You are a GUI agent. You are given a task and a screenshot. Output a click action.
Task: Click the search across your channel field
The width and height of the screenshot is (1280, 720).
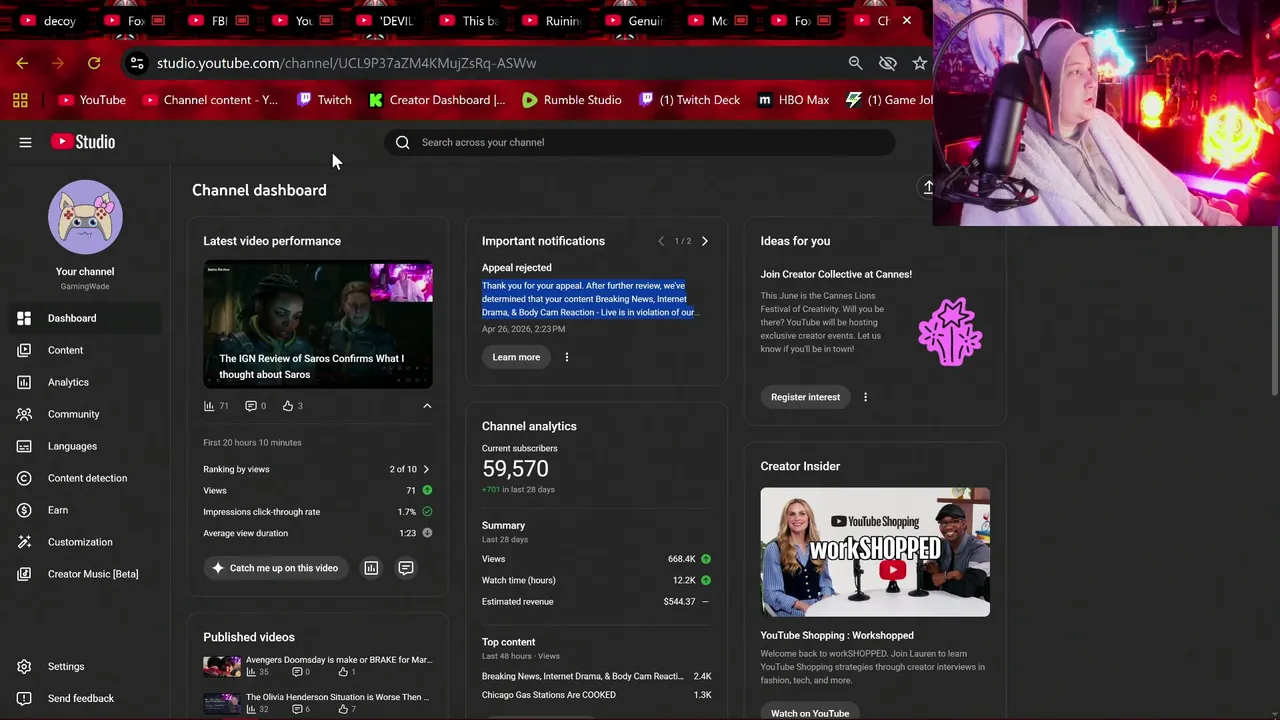click(640, 142)
